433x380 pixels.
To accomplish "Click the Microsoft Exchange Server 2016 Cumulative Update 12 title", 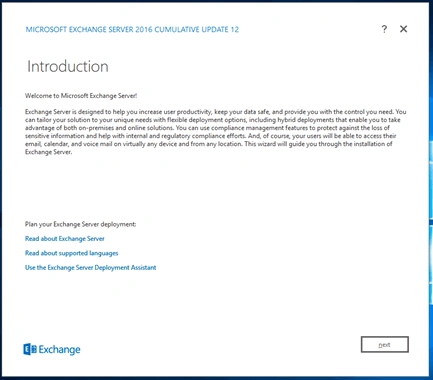I will coord(132,30).
